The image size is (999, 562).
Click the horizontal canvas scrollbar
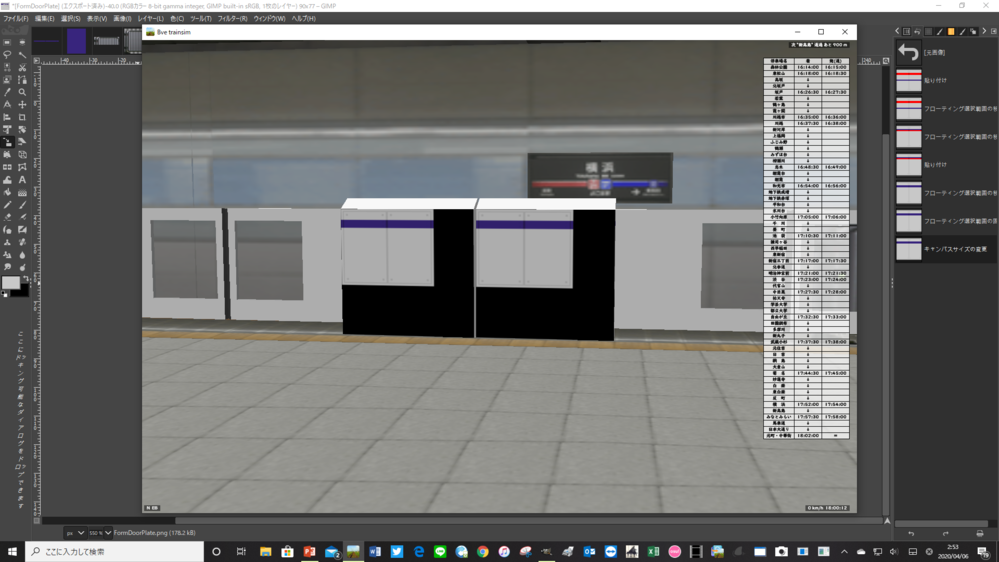tap(465, 521)
